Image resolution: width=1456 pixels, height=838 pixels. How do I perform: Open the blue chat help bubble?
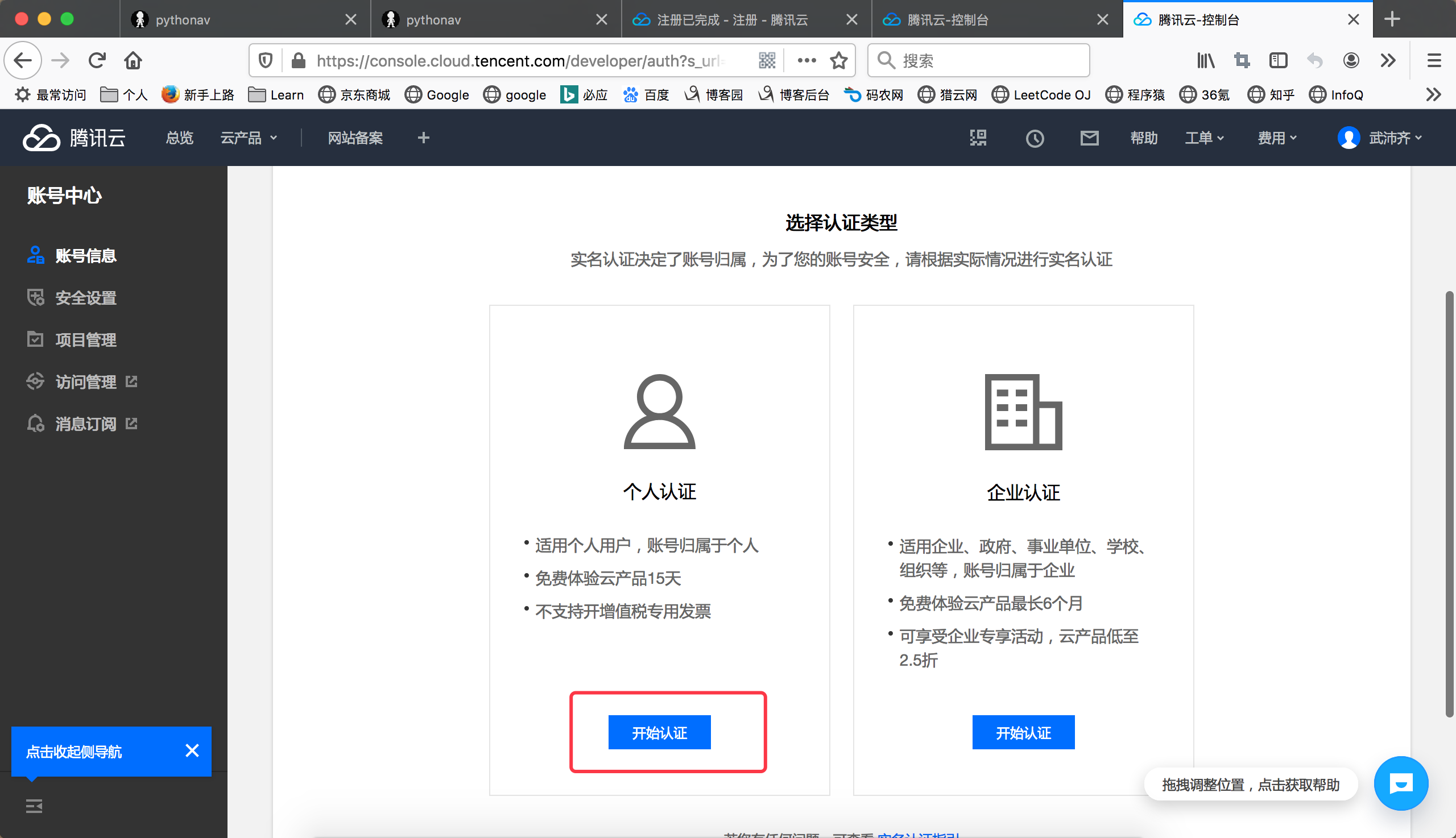pos(1401,784)
